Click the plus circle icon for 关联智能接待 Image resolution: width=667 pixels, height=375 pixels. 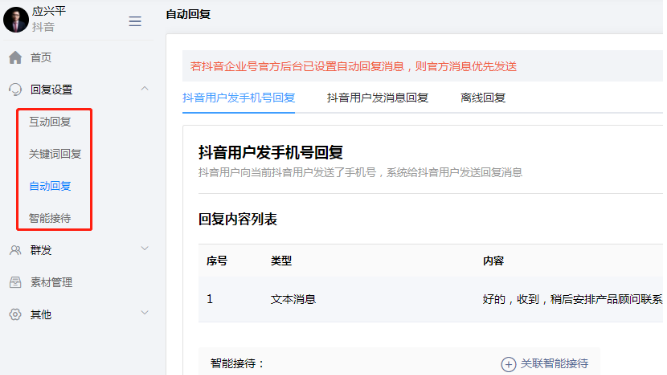pyautogui.click(x=508, y=364)
